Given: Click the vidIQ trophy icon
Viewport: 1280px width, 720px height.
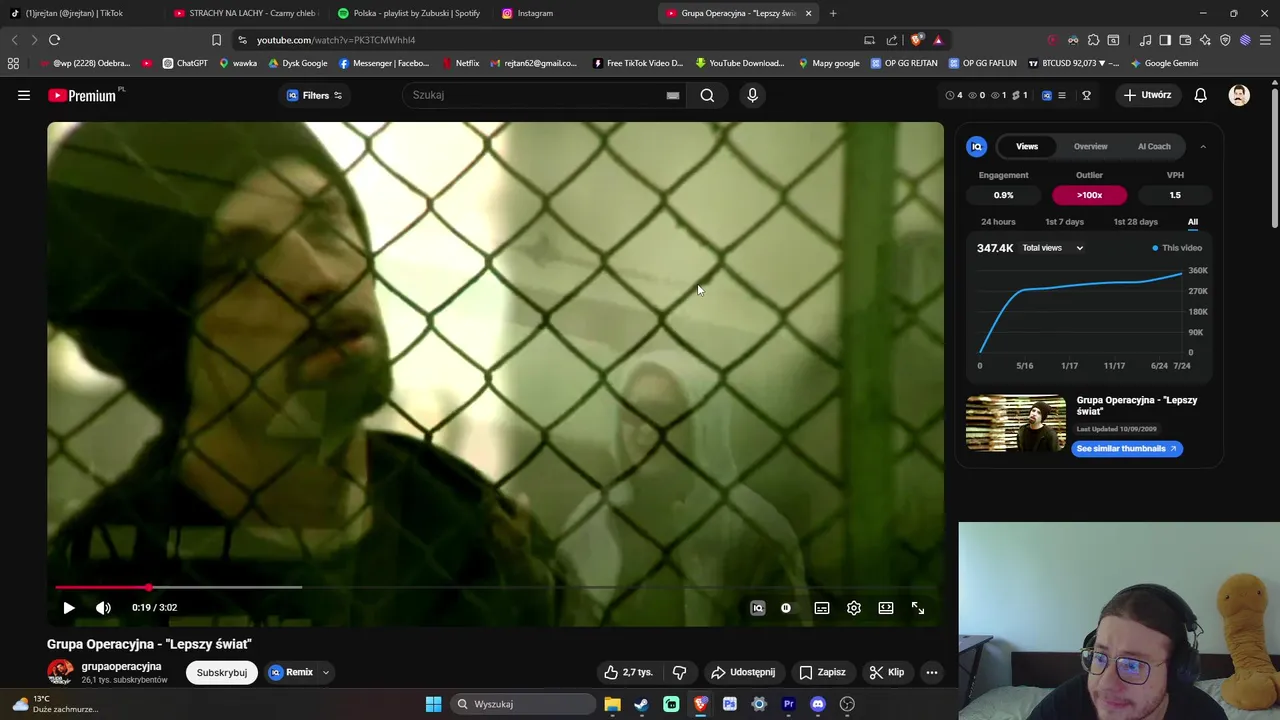Looking at the screenshot, I should [x=1086, y=95].
